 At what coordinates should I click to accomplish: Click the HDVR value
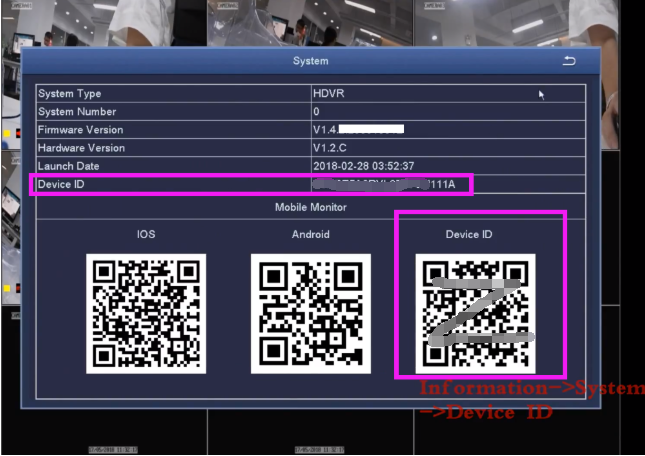[329, 93]
